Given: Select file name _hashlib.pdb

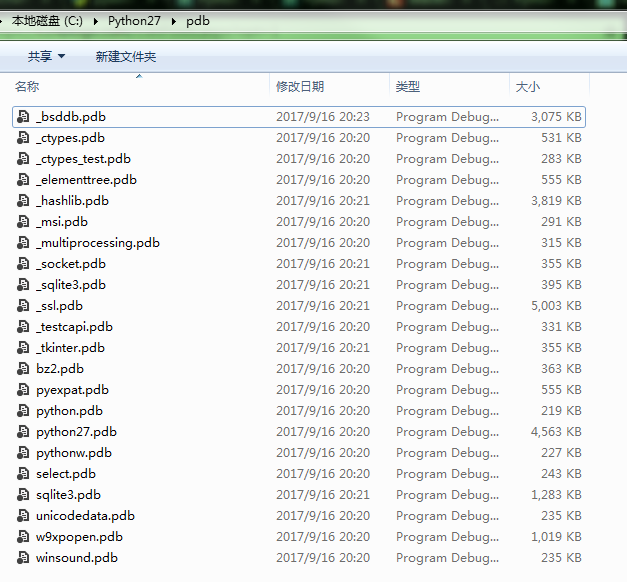Looking at the screenshot, I should click(x=72, y=201).
